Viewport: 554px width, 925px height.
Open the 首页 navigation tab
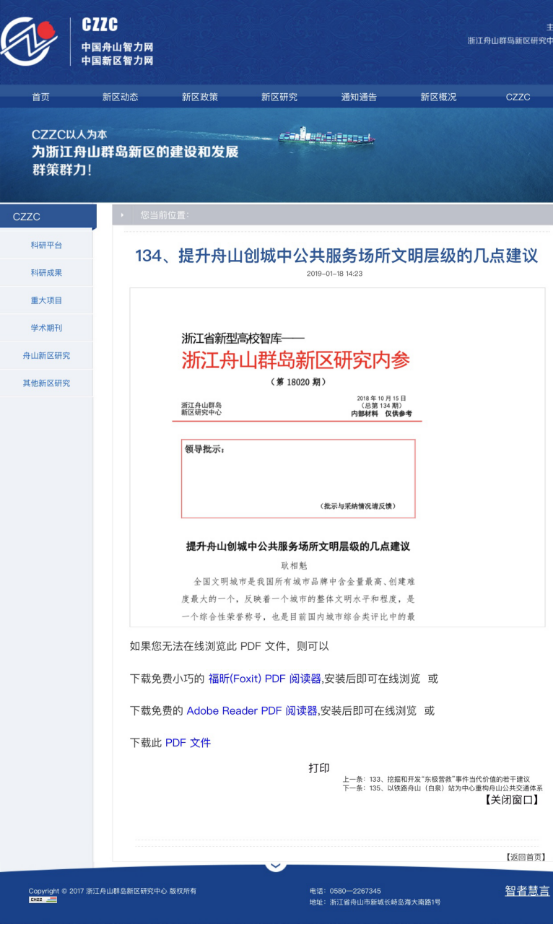pyautogui.click(x=41, y=97)
